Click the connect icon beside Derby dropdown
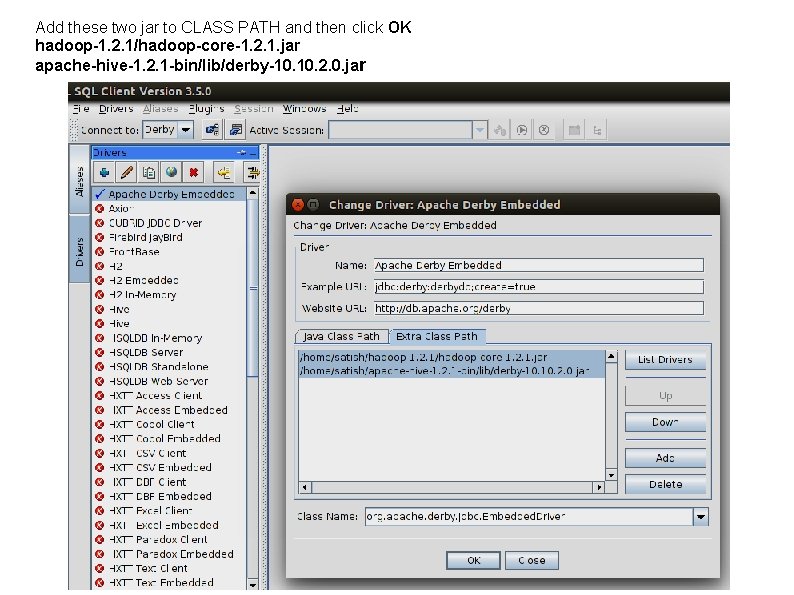794x595 pixels. 212,130
